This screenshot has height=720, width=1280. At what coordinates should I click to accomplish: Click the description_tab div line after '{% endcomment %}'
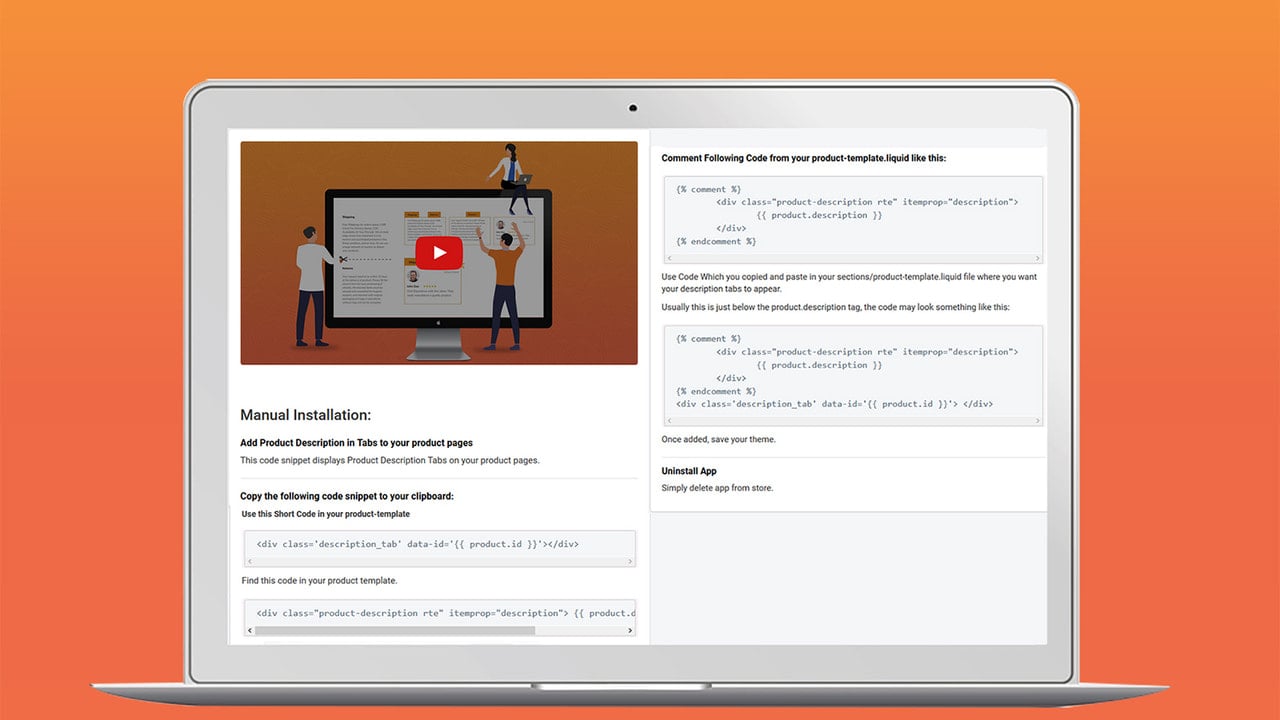834,404
